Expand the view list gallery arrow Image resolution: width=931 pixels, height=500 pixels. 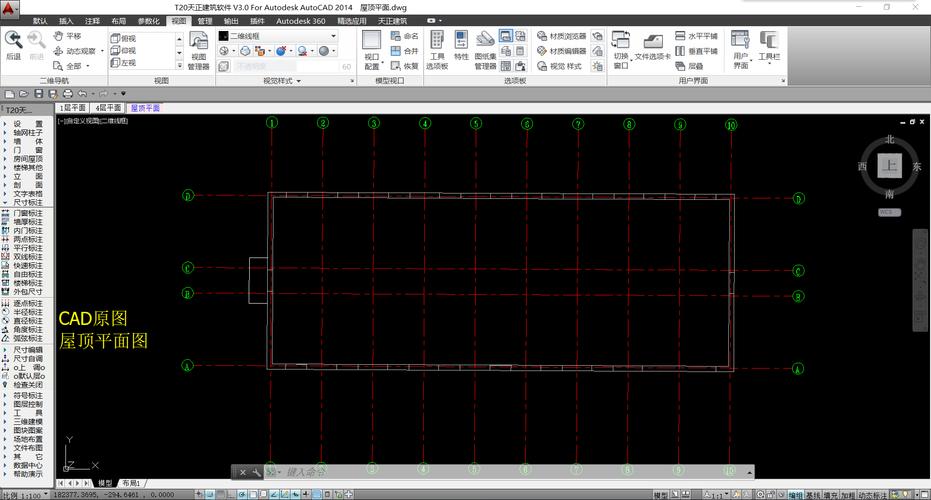click(x=179, y=64)
